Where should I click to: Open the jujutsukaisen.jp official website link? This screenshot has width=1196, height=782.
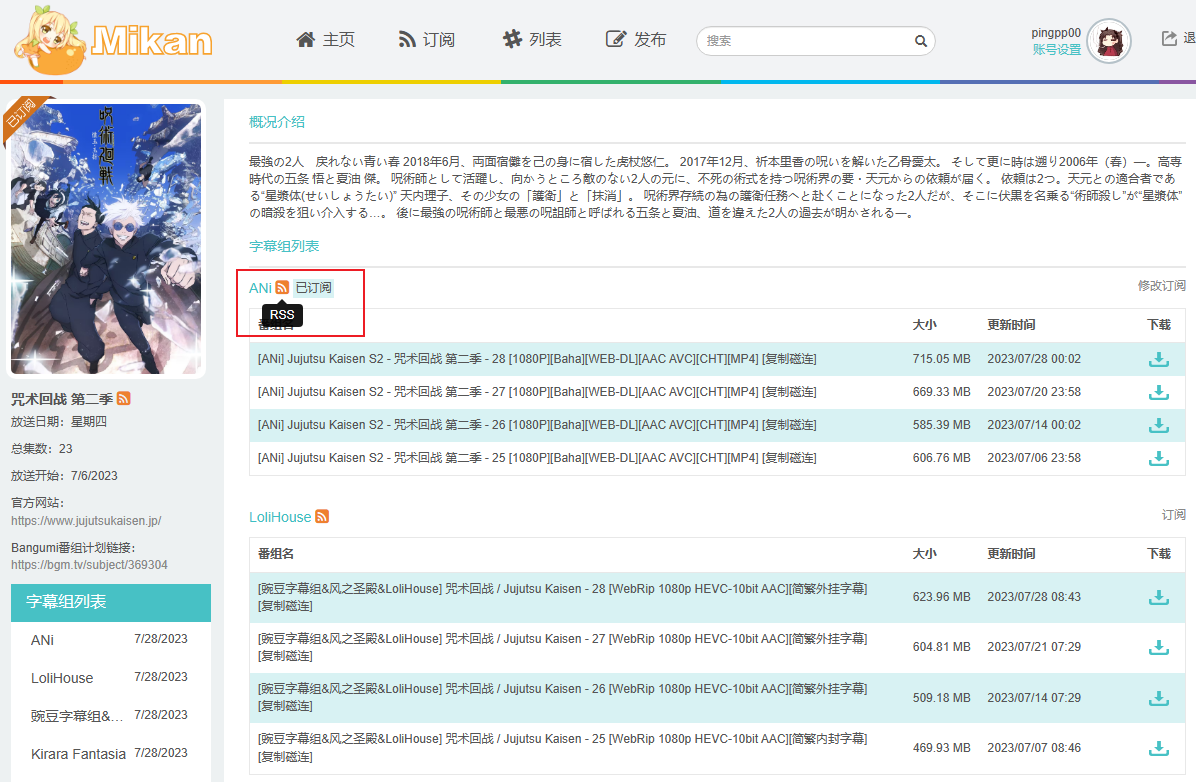[x=86, y=520]
